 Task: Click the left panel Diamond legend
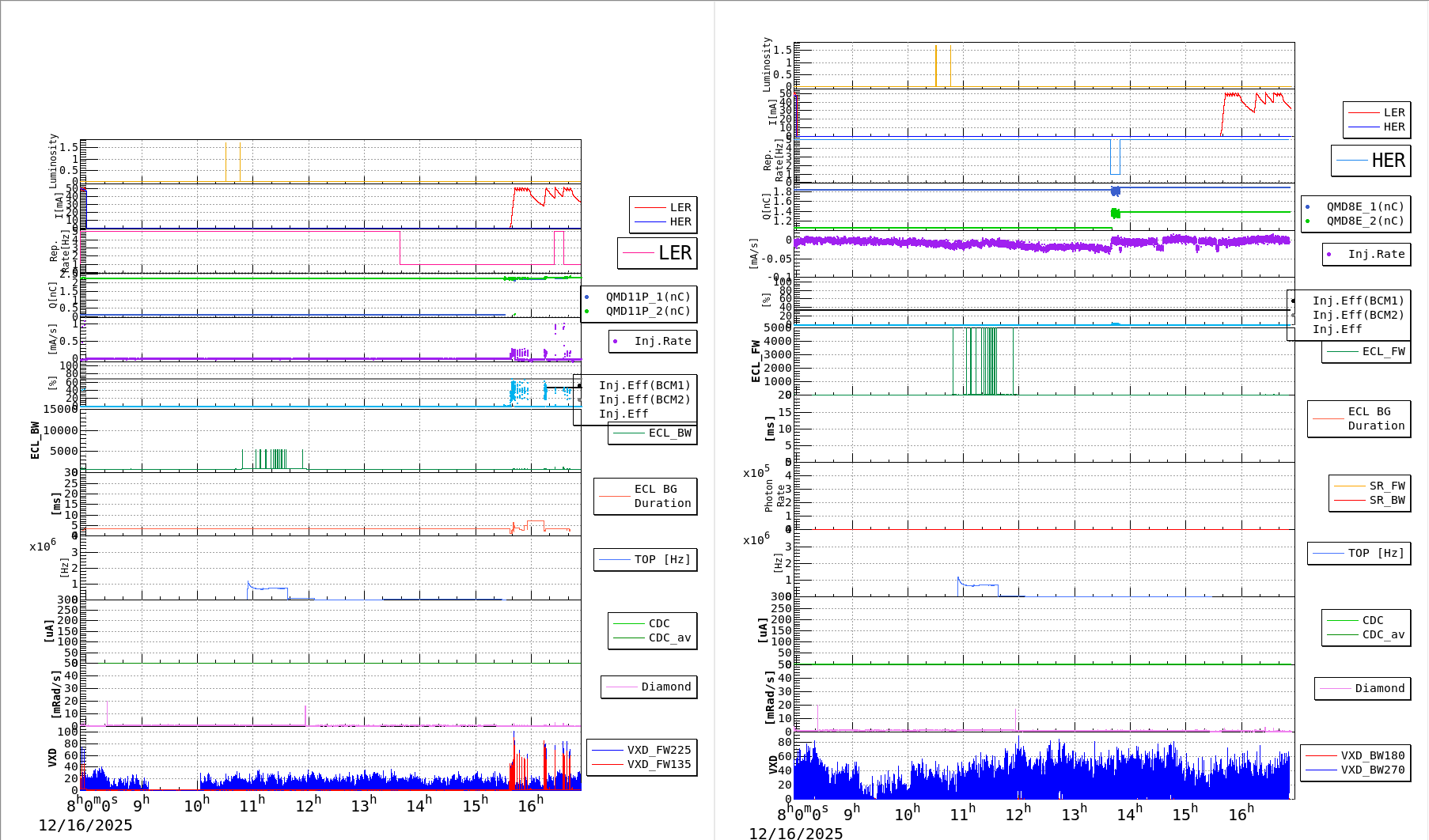tap(649, 687)
